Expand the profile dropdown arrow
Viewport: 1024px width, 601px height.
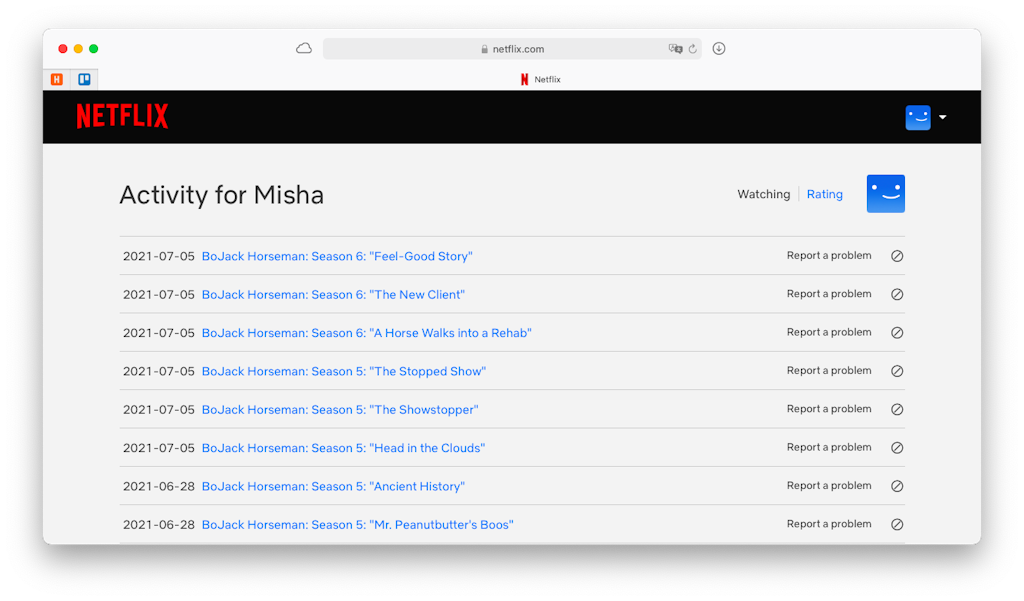point(941,117)
